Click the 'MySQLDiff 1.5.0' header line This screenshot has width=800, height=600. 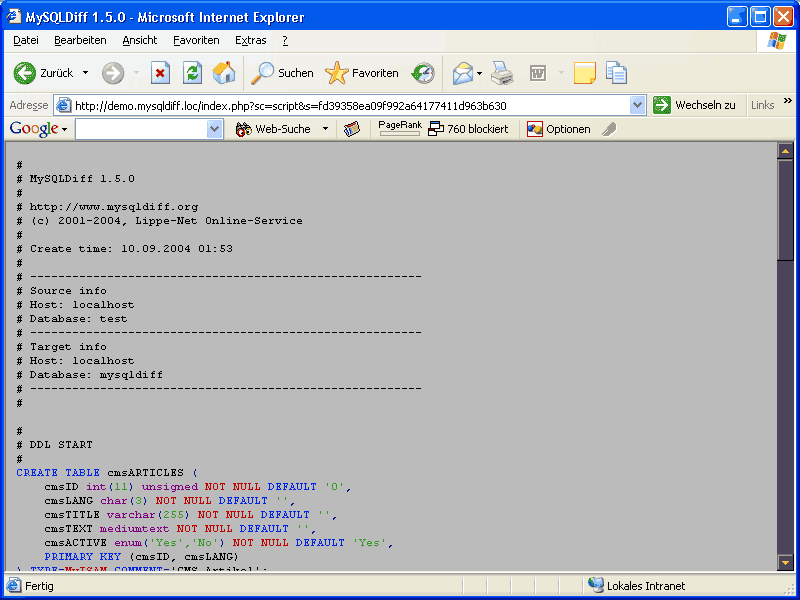76,179
